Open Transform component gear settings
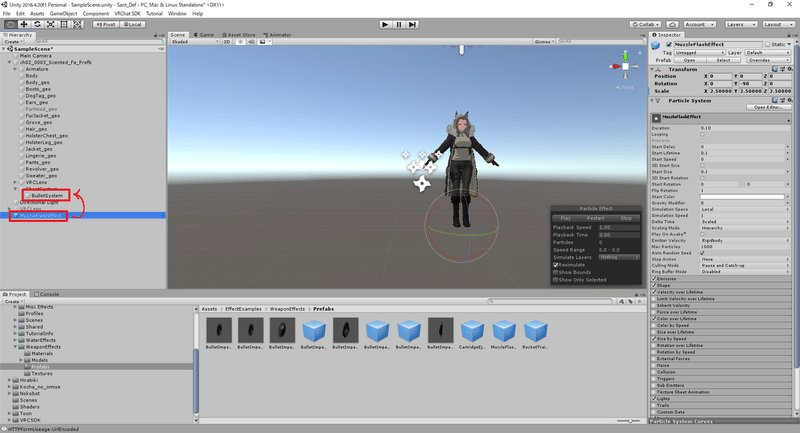Screen dimensions: 800x433 coord(789,69)
